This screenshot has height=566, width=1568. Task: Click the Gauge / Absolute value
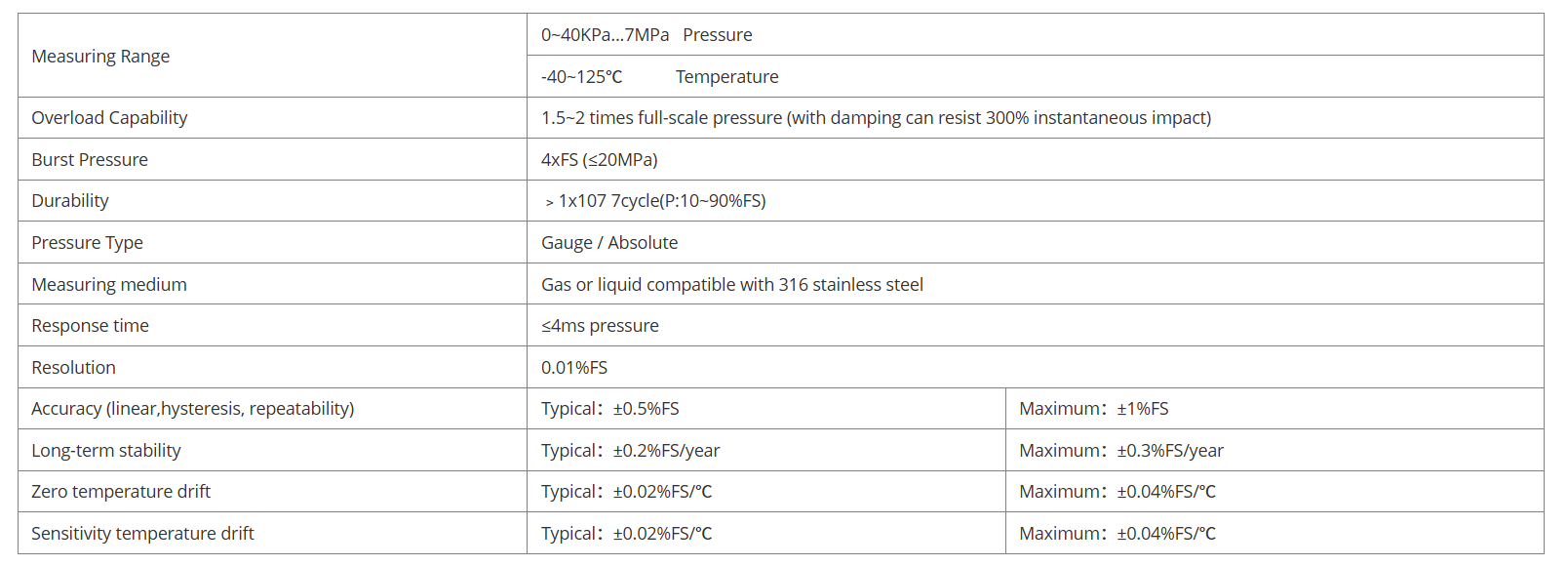tap(609, 243)
